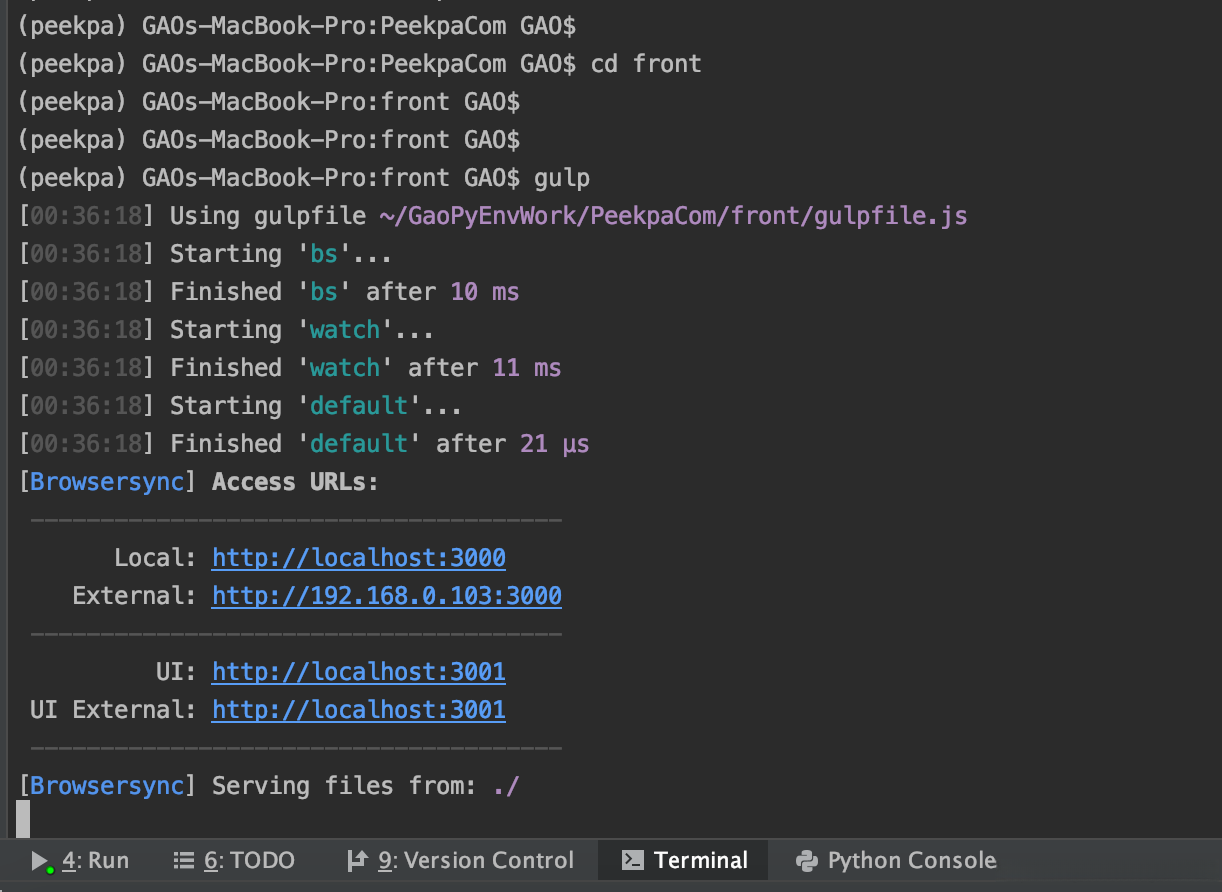1222x892 pixels.
Task: Click the Version Control branch icon
Action: pos(356,861)
